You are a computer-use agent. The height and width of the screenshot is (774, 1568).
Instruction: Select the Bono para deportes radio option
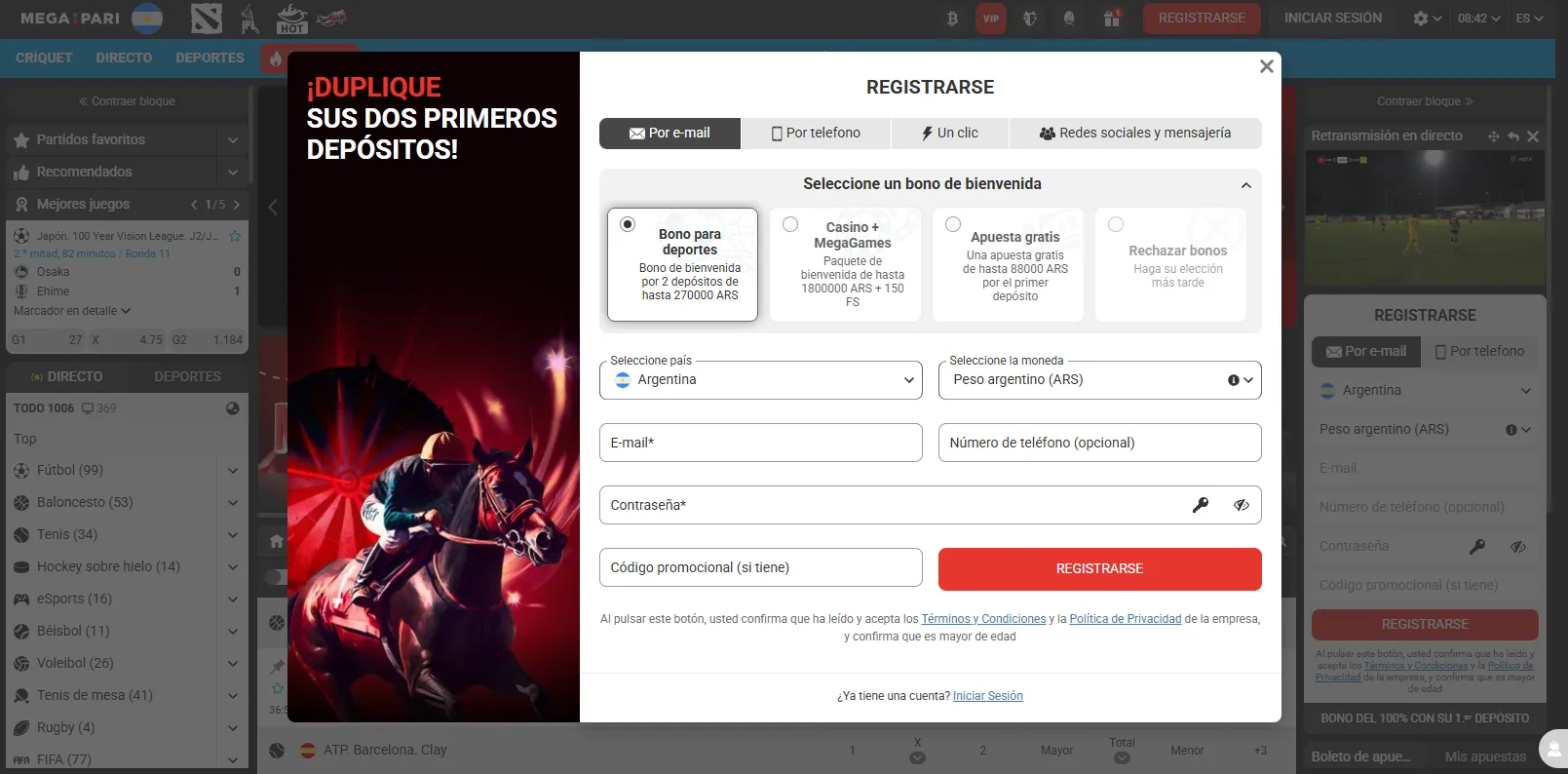pyautogui.click(x=628, y=224)
